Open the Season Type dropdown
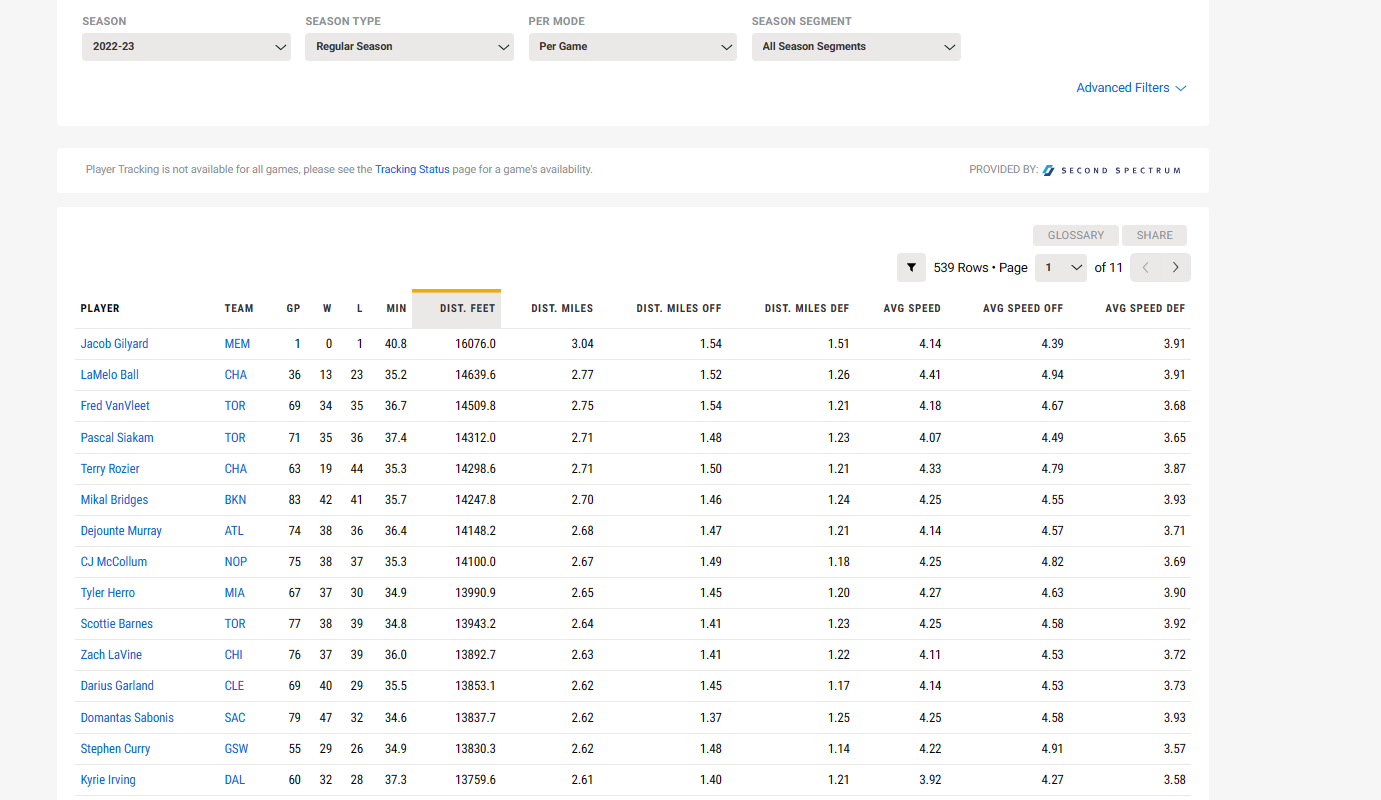The height and width of the screenshot is (800, 1381). coord(409,47)
